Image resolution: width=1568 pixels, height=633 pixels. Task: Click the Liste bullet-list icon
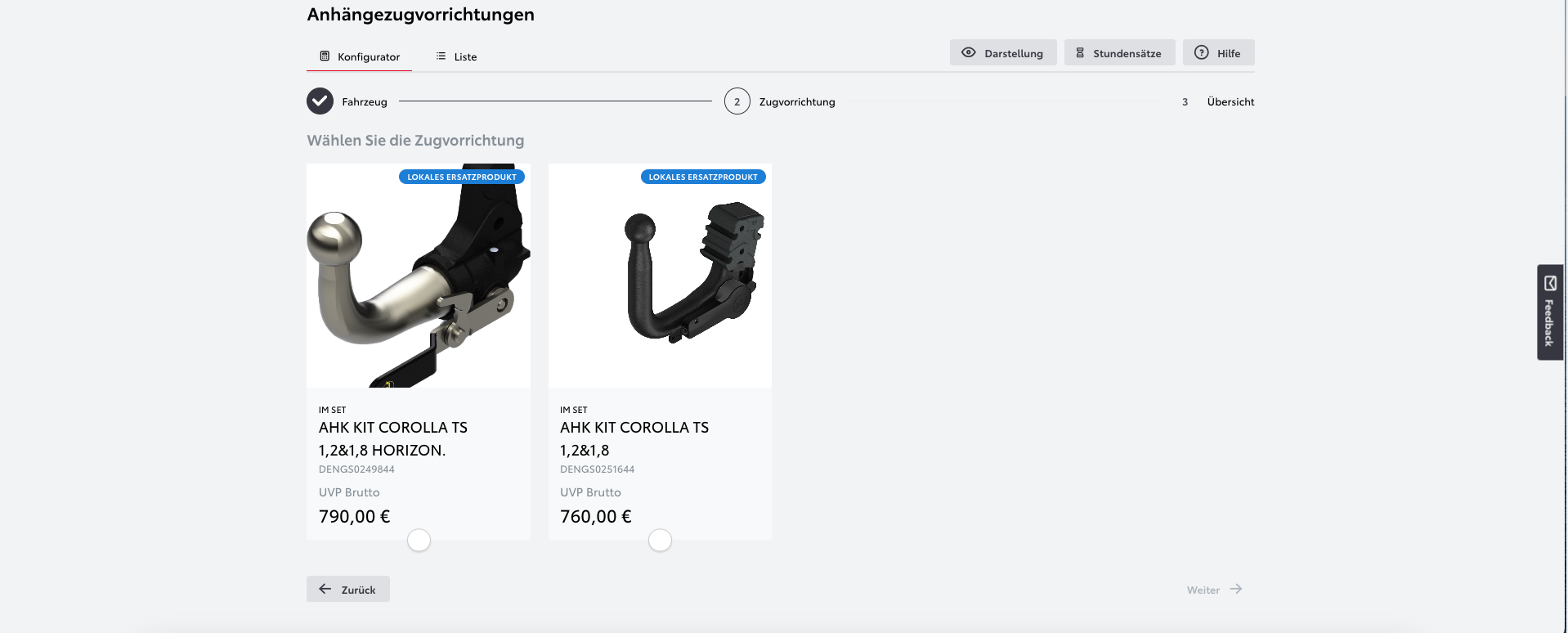[441, 56]
